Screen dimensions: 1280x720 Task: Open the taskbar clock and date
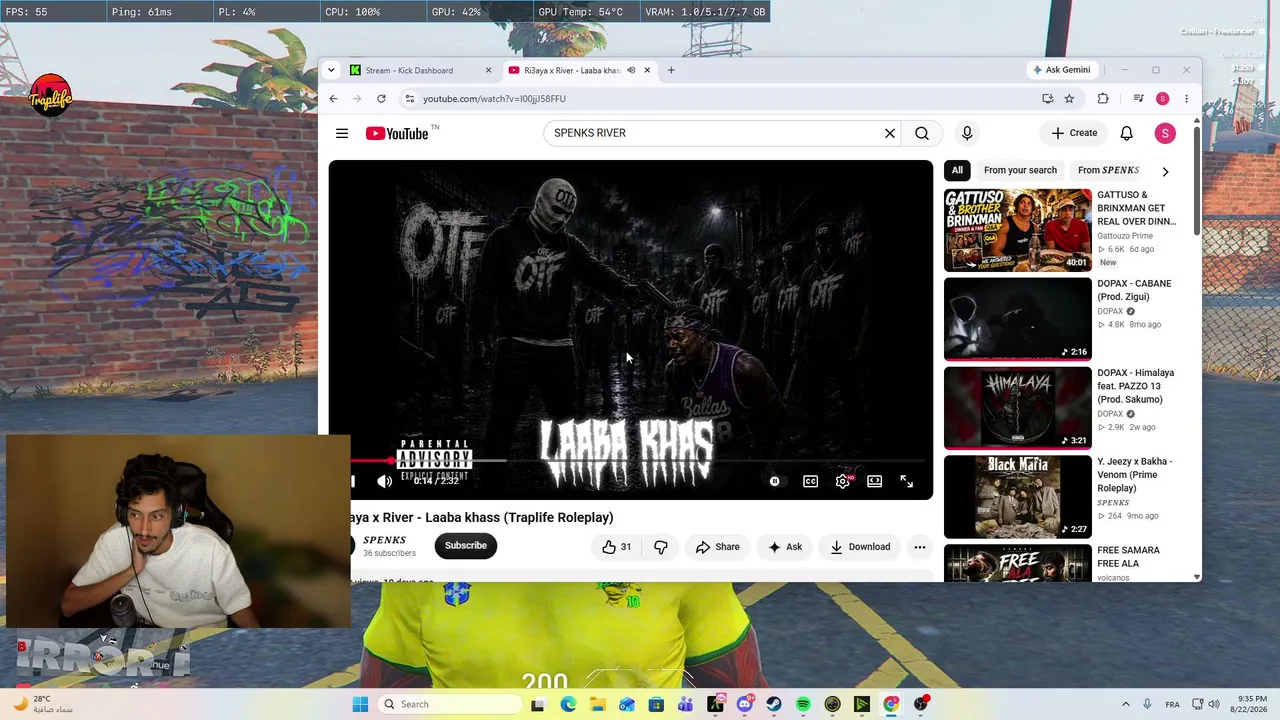click(x=1251, y=704)
